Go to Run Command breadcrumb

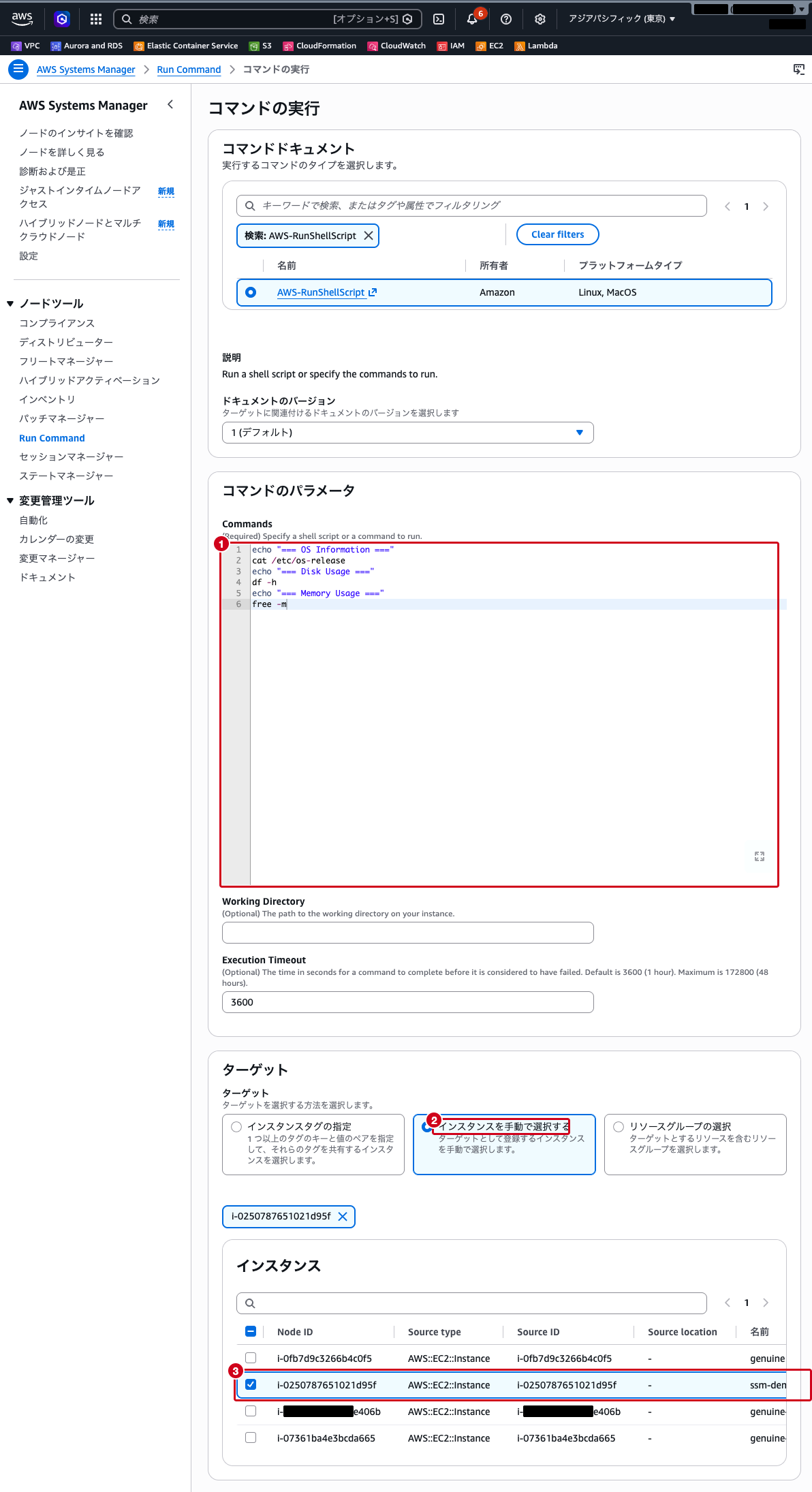(189, 69)
